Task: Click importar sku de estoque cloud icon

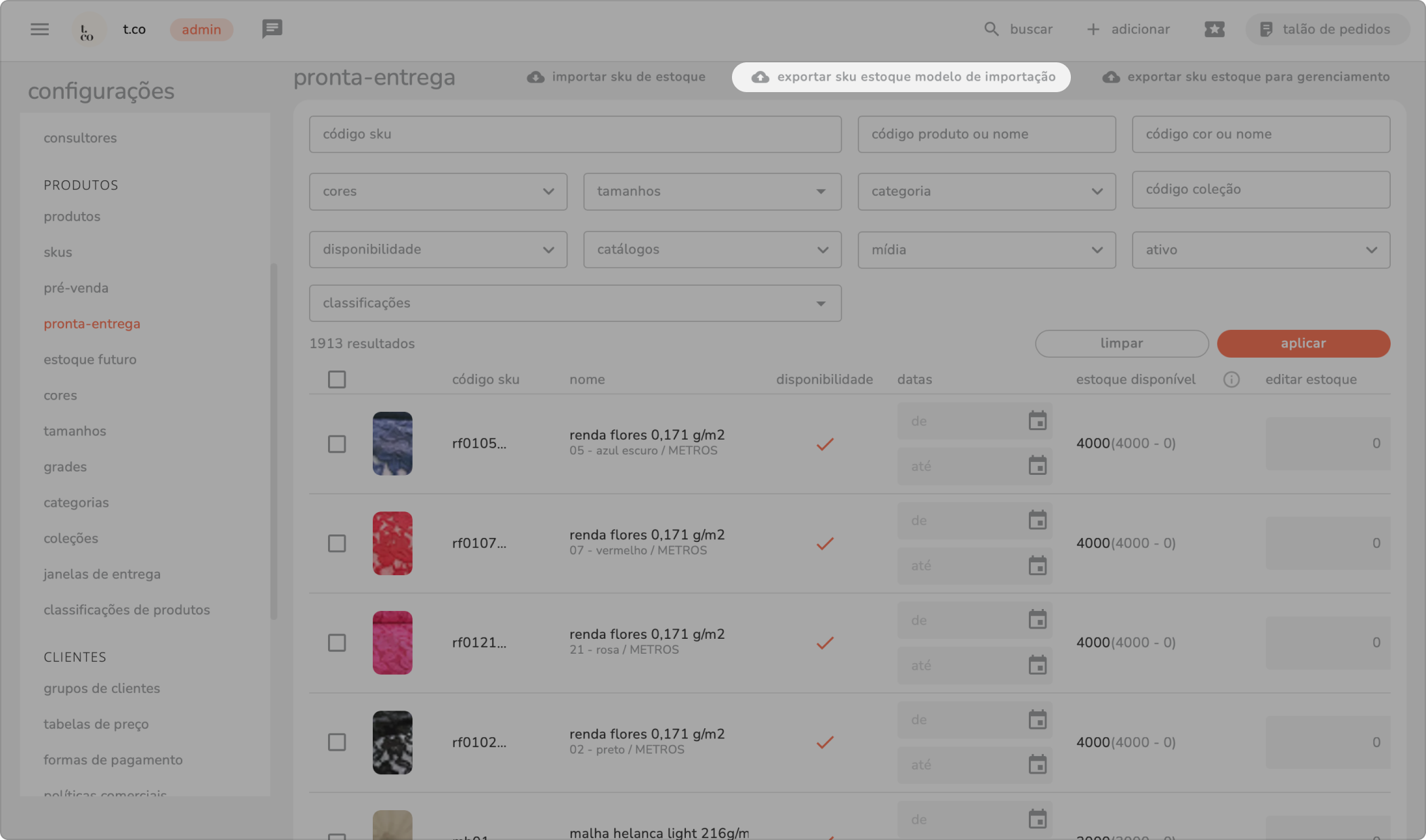Action: tap(535, 77)
